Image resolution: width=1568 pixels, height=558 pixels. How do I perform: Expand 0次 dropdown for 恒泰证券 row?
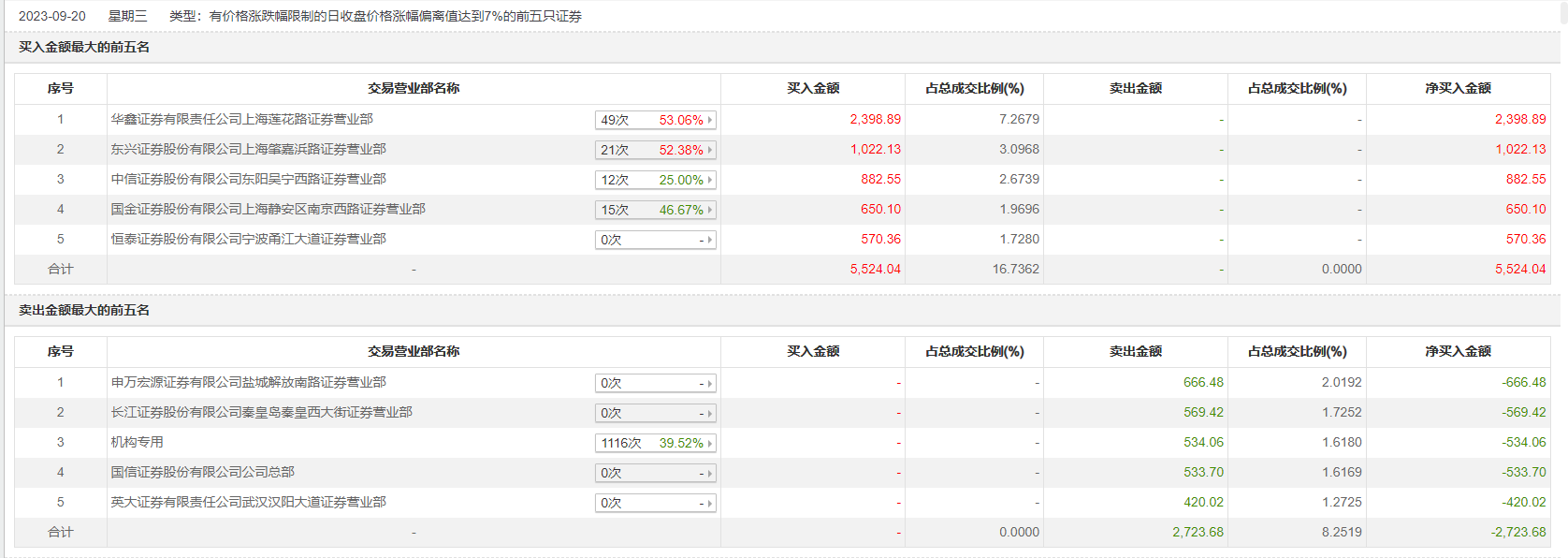[656, 240]
